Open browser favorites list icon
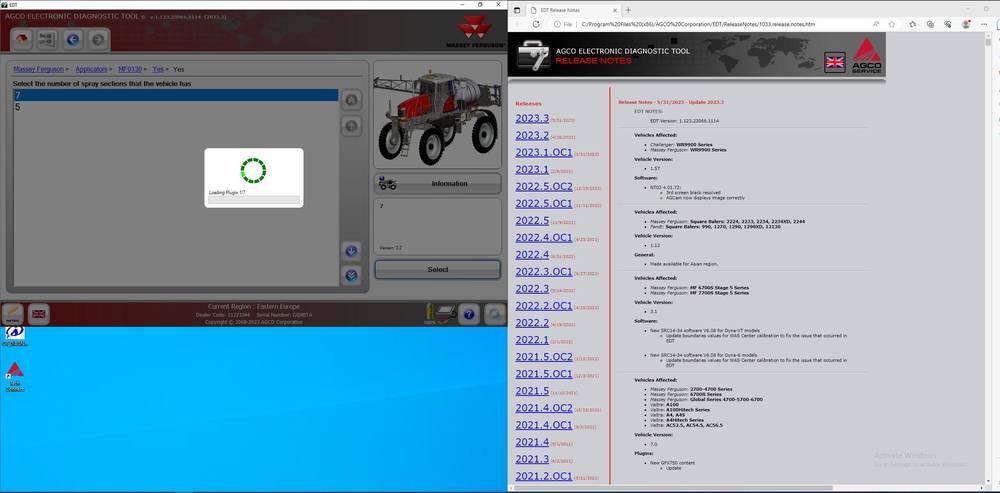Screen dimensions: 1000x493 coord(913,24)
